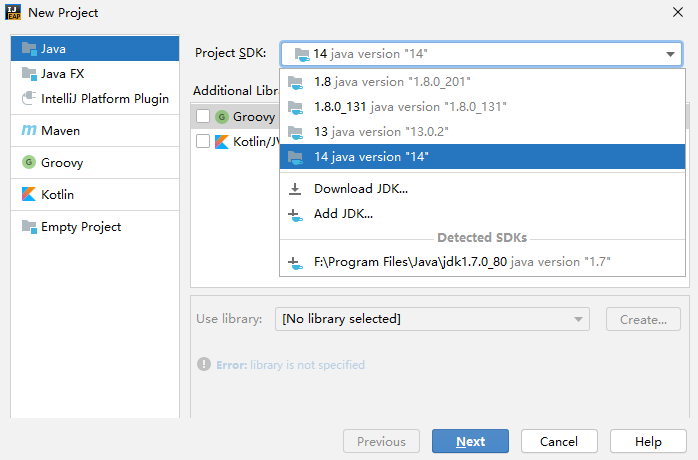Screen dimensions: 698x460
Task: Click the Empty Project folder icon
Action: click(29, 227)
